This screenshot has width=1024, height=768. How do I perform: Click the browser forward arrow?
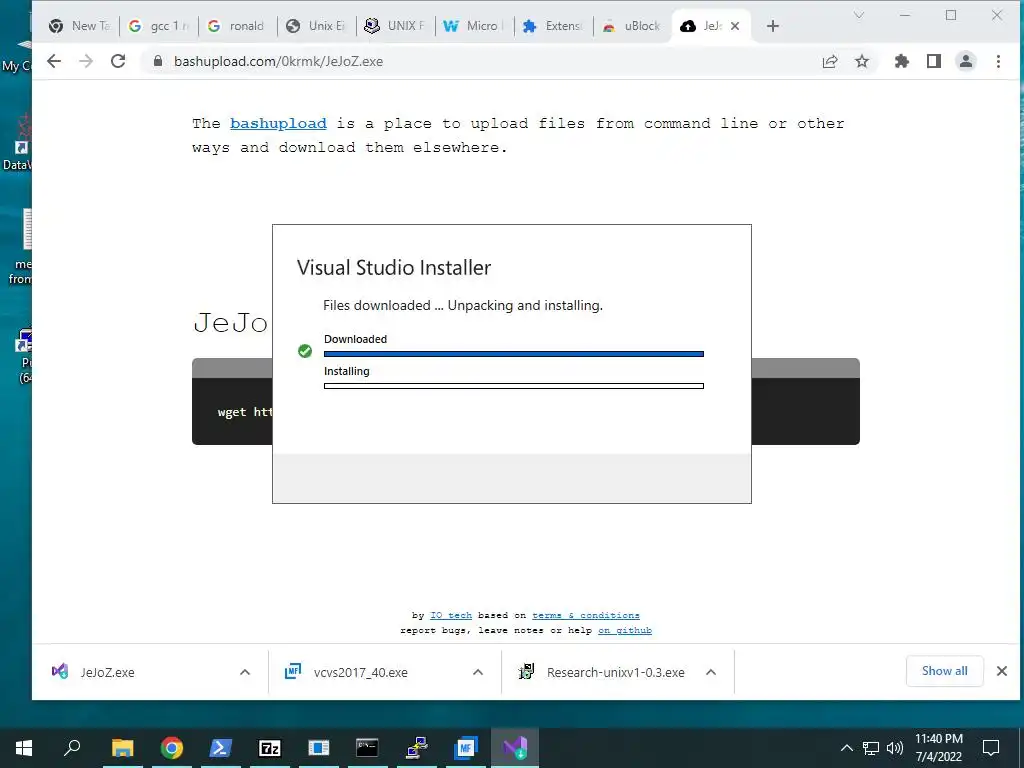[86, 61]
